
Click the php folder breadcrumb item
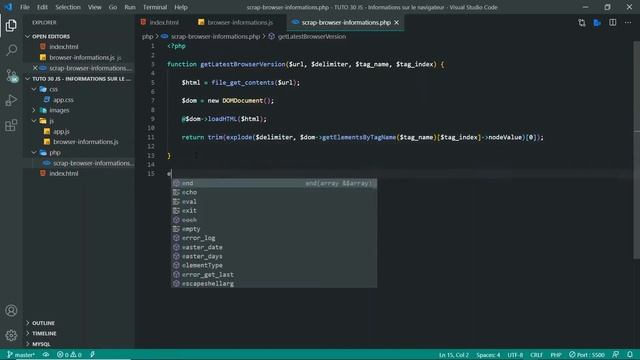click(147, 36)
